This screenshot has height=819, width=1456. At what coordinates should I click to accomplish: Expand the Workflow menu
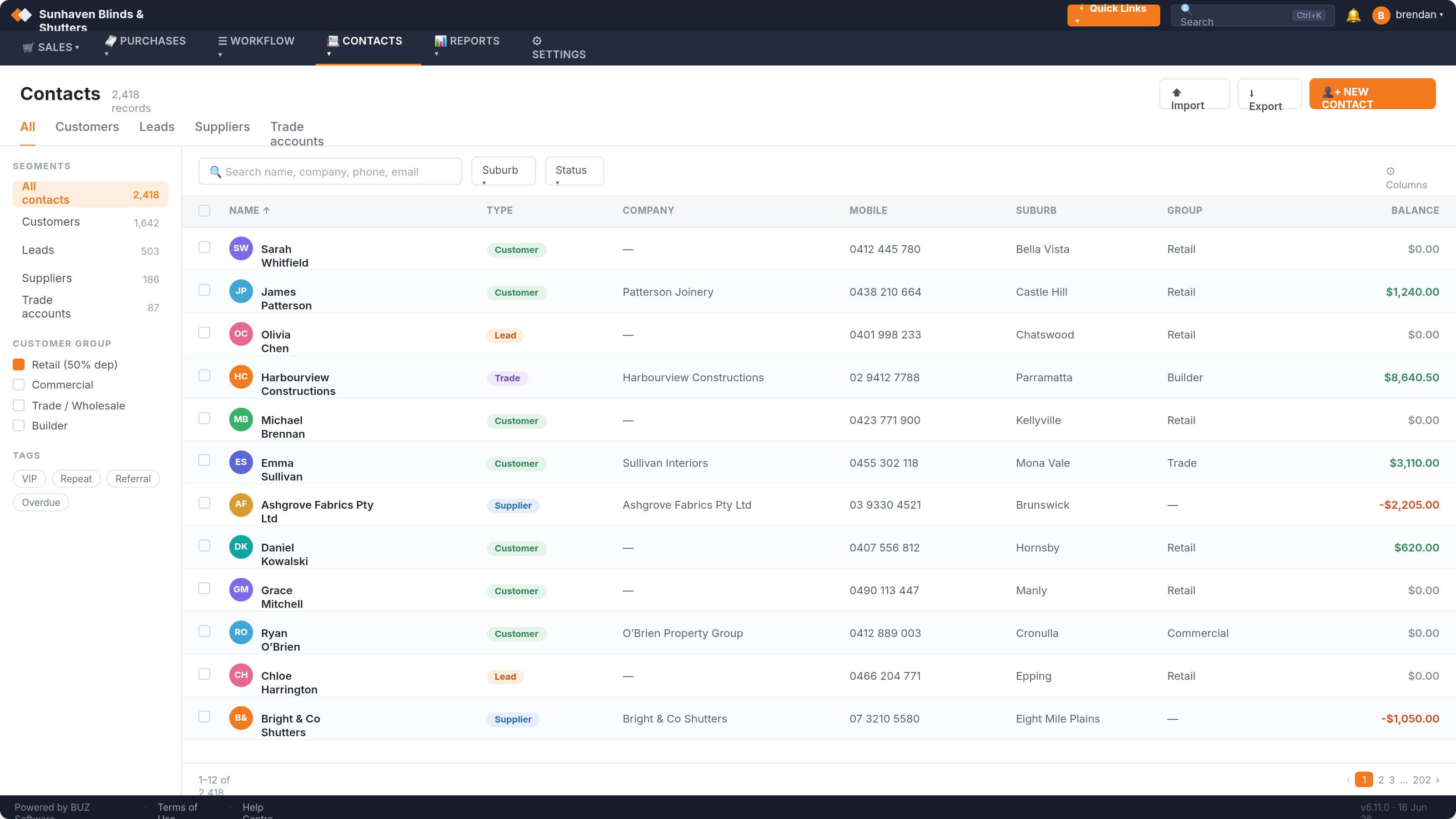coord(256,47)
